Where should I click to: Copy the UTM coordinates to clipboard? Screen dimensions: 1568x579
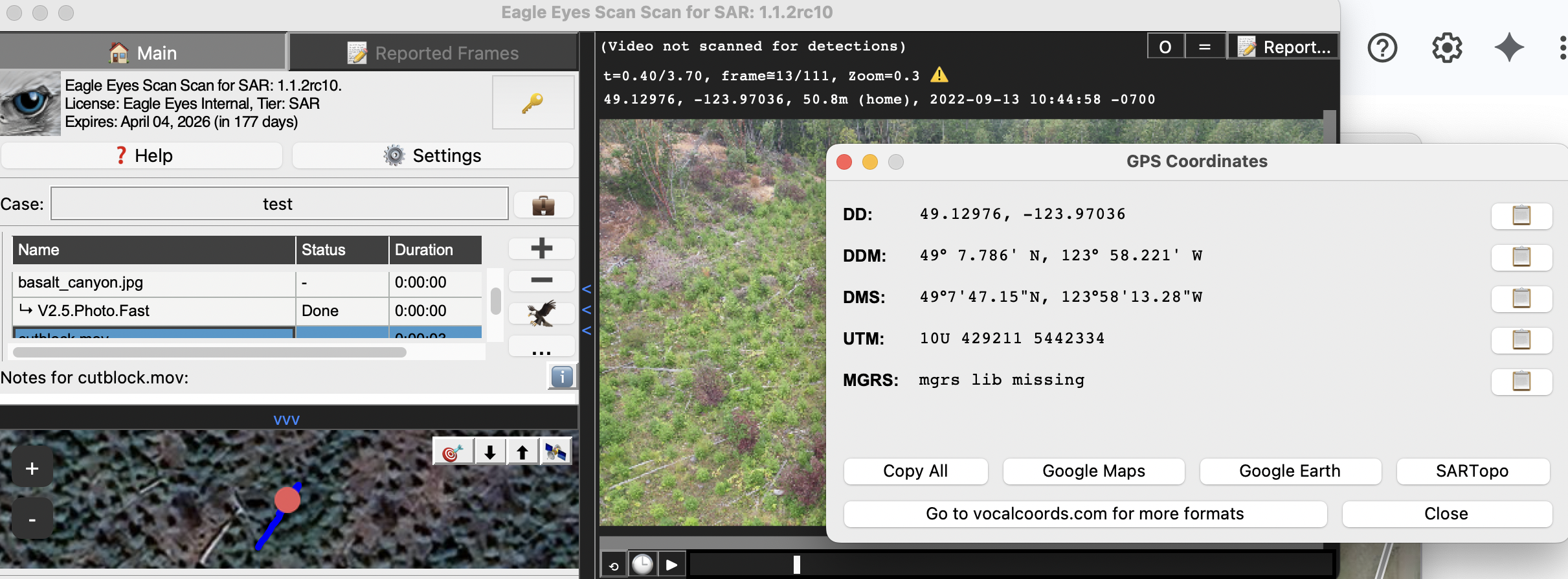pos(1521,339)
